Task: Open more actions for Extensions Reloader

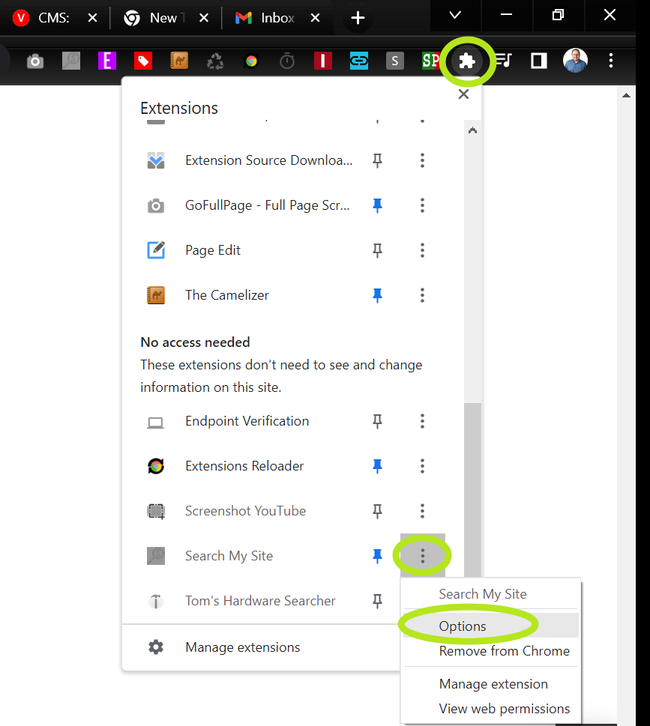Action: 422,466
